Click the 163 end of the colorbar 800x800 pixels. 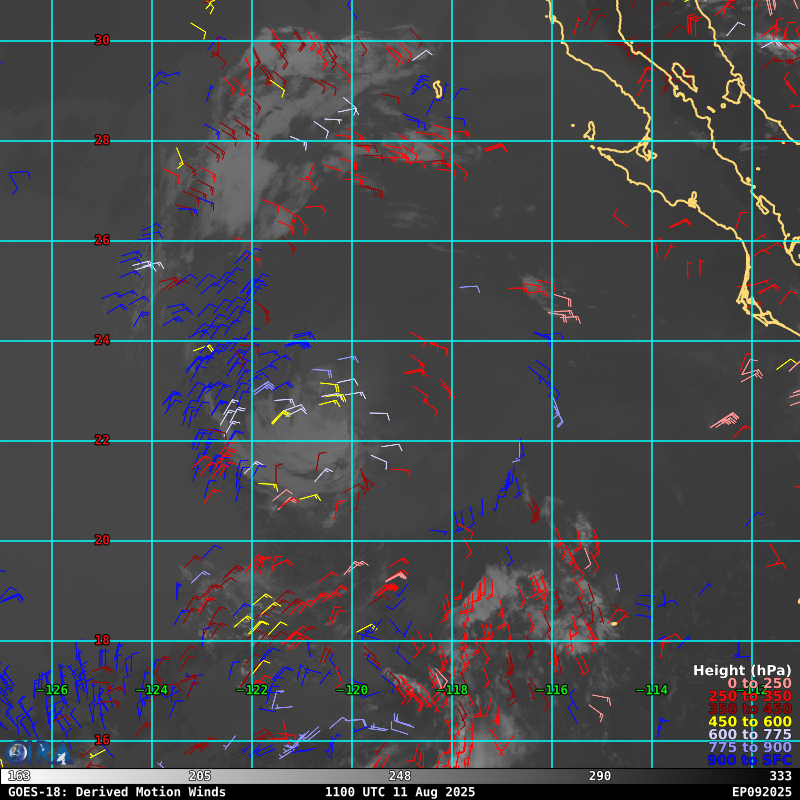(x=19, y=776)
